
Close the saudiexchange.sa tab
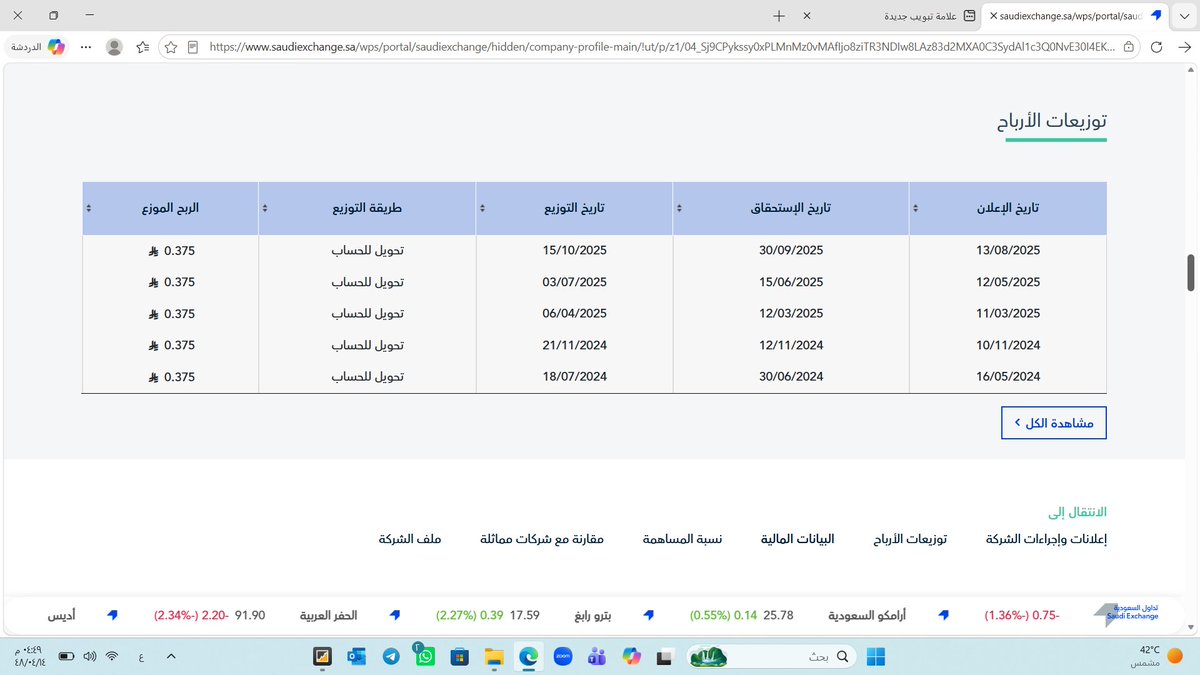point(992,16)
